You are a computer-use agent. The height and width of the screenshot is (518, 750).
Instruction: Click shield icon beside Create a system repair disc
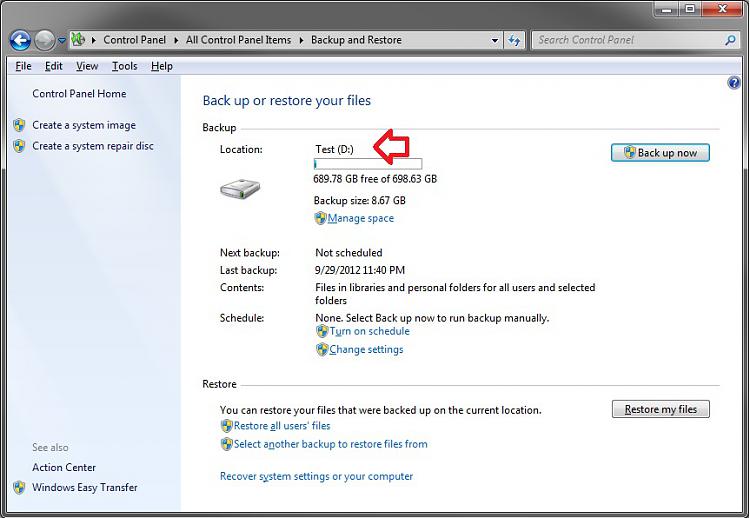point(19,146)
